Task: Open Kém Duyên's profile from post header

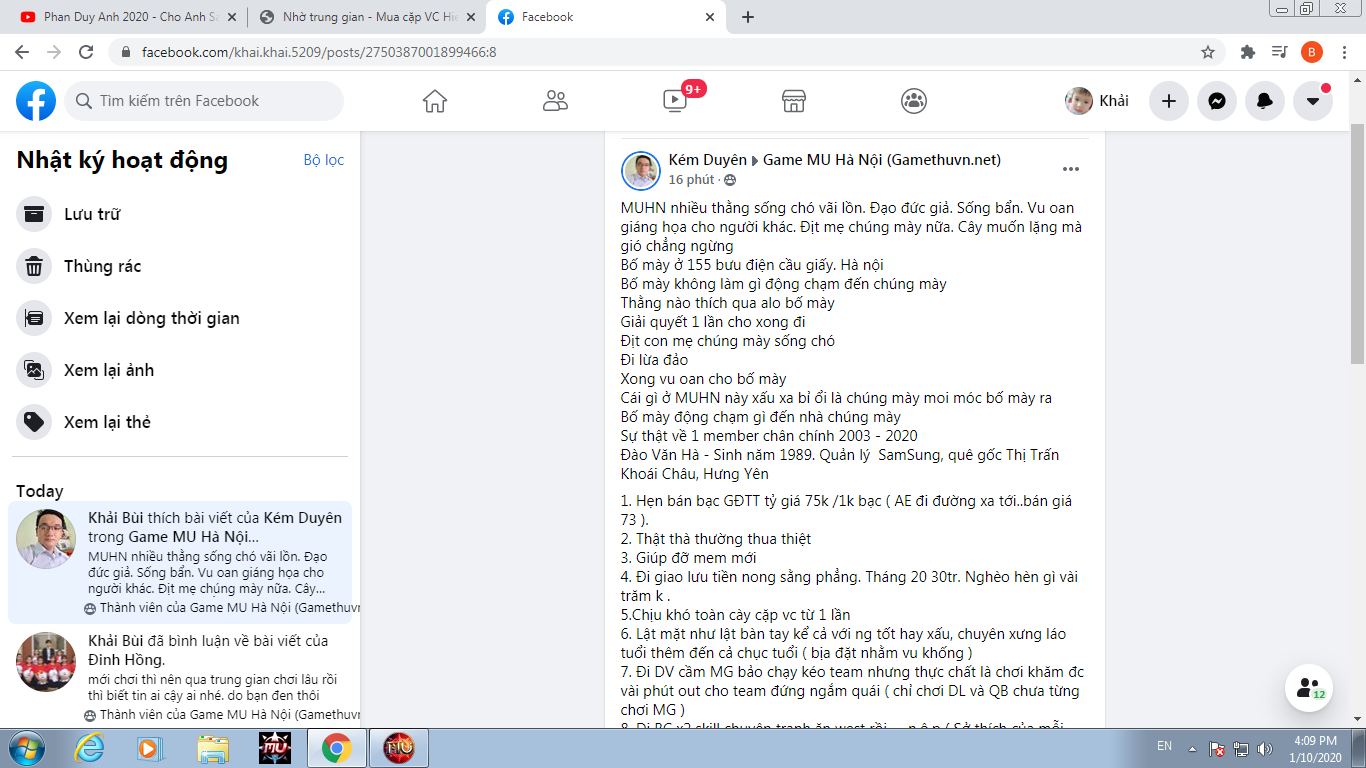Action: (x=707, y=160)
